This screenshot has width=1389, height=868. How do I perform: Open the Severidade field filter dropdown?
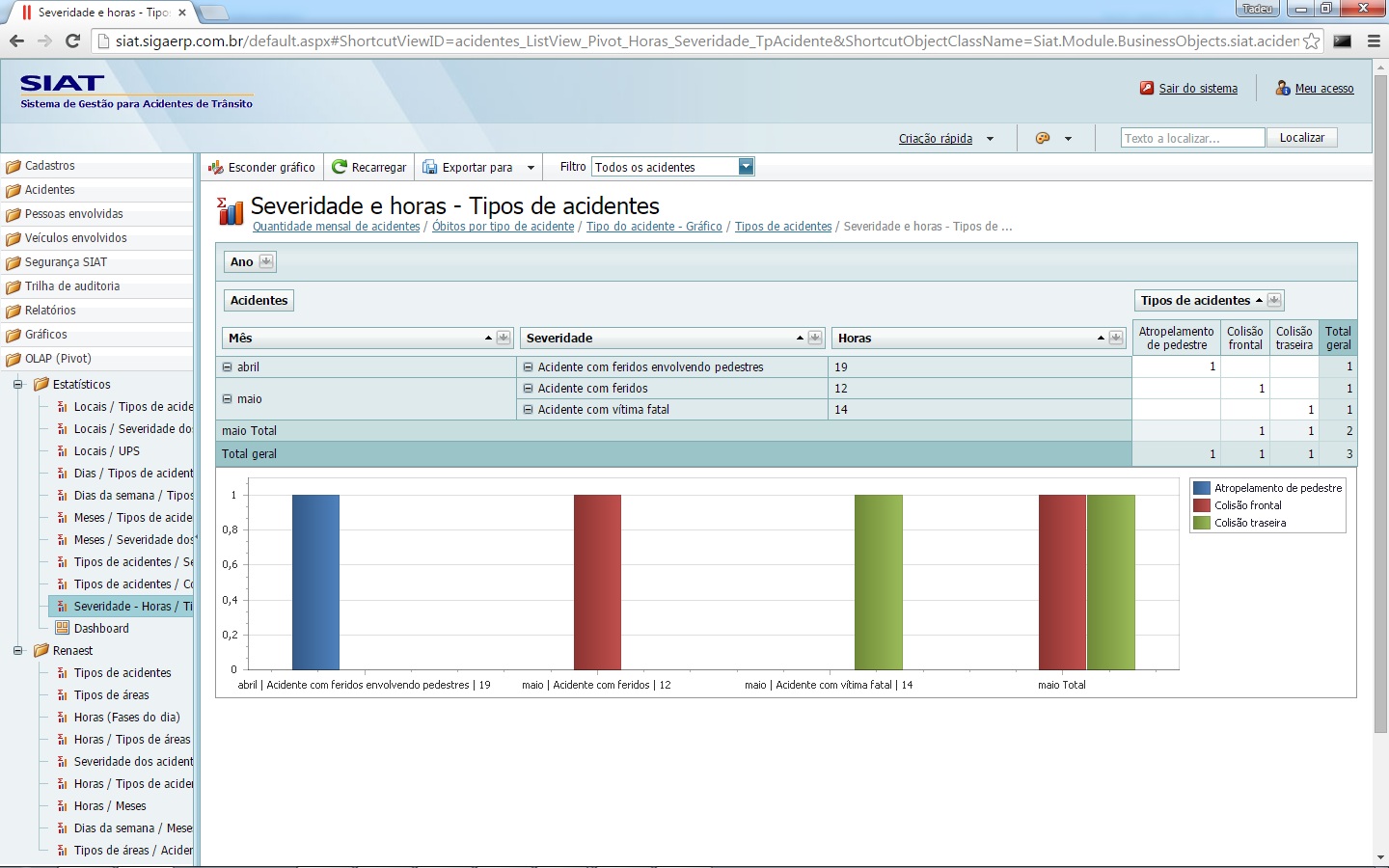pyautogui.click(x=815, y=338)
